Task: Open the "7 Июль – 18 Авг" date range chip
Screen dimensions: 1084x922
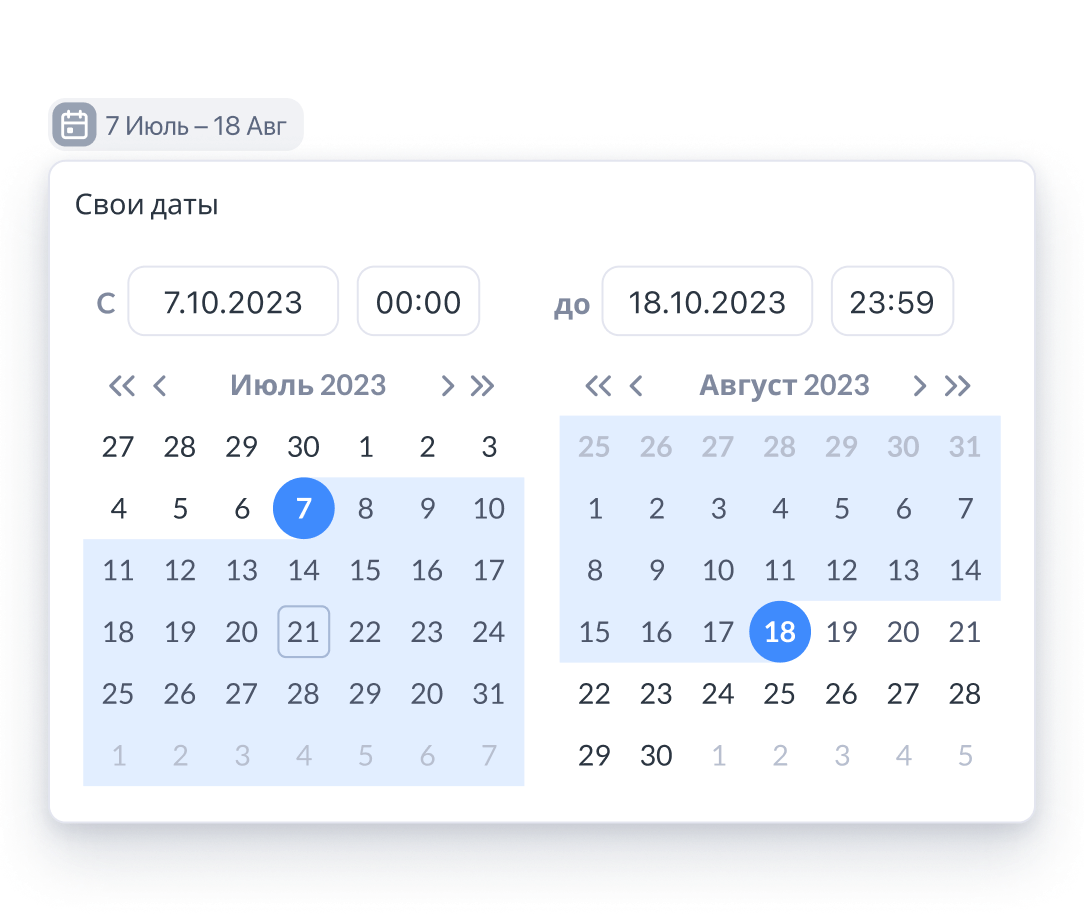Action: [196, 126]
